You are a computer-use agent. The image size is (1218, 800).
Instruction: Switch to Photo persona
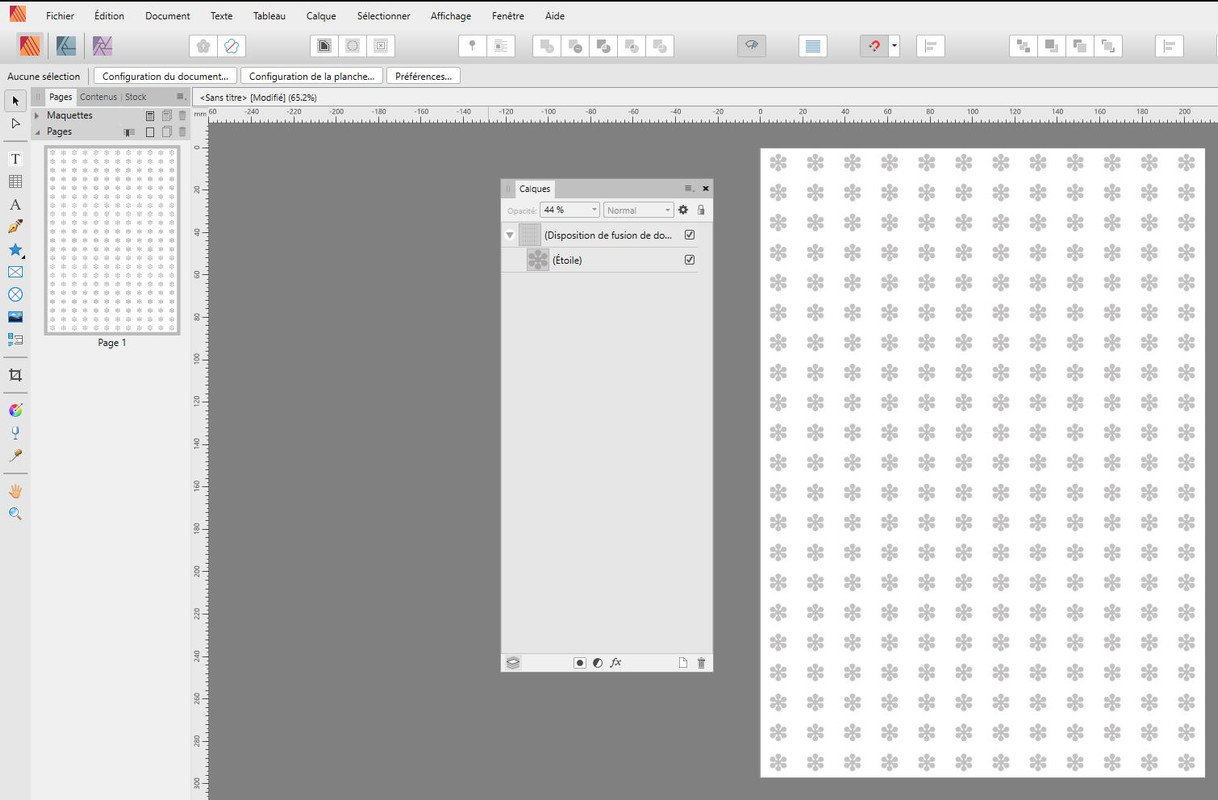coord(101,46)
